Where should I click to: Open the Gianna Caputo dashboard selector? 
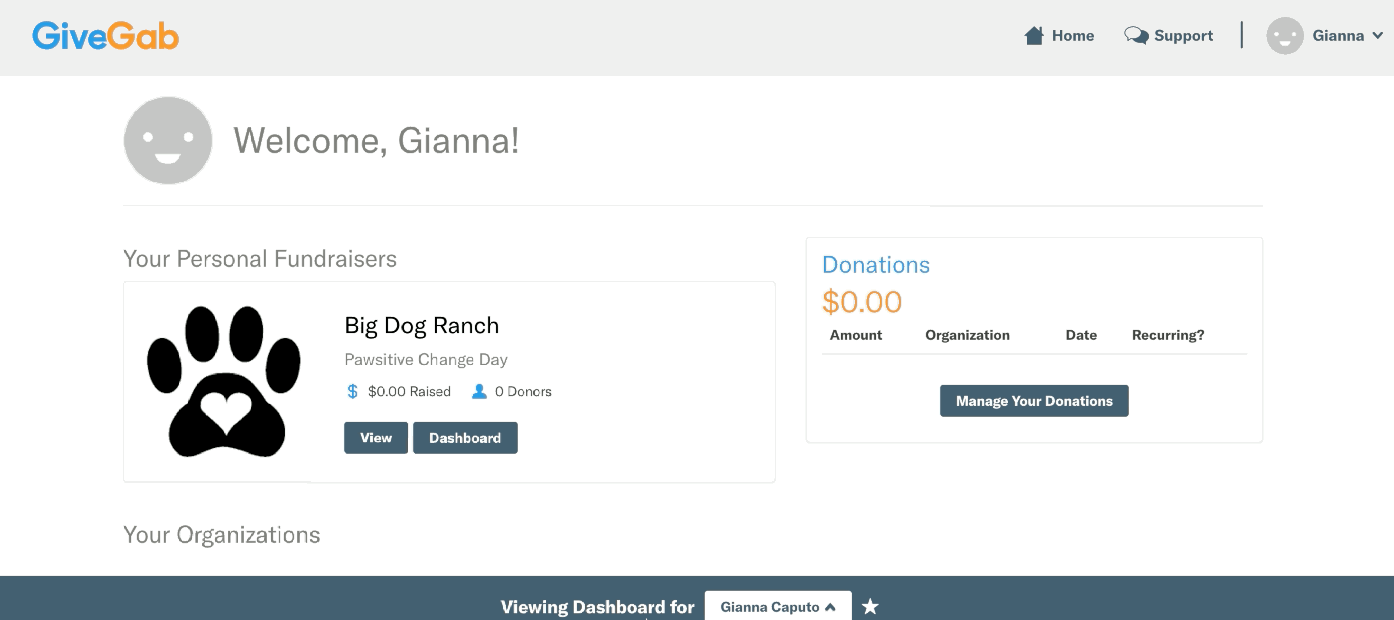coord(778,606)
